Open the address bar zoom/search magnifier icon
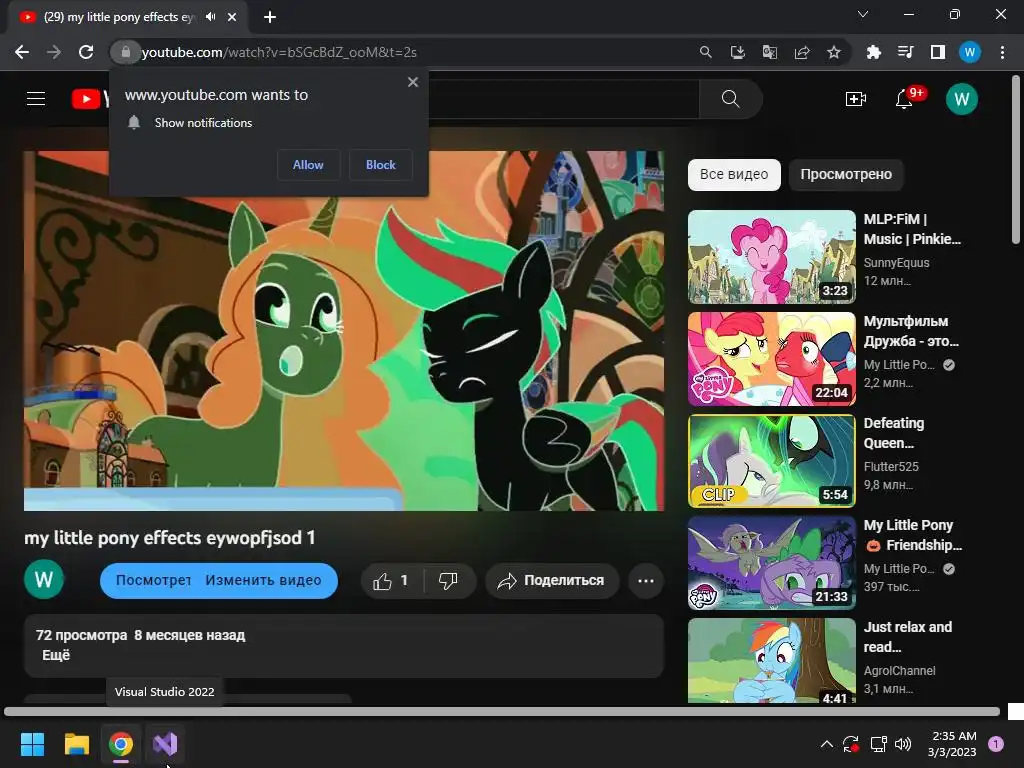The height and width of the screenshot is (768, 1024). tap(705, 52)
